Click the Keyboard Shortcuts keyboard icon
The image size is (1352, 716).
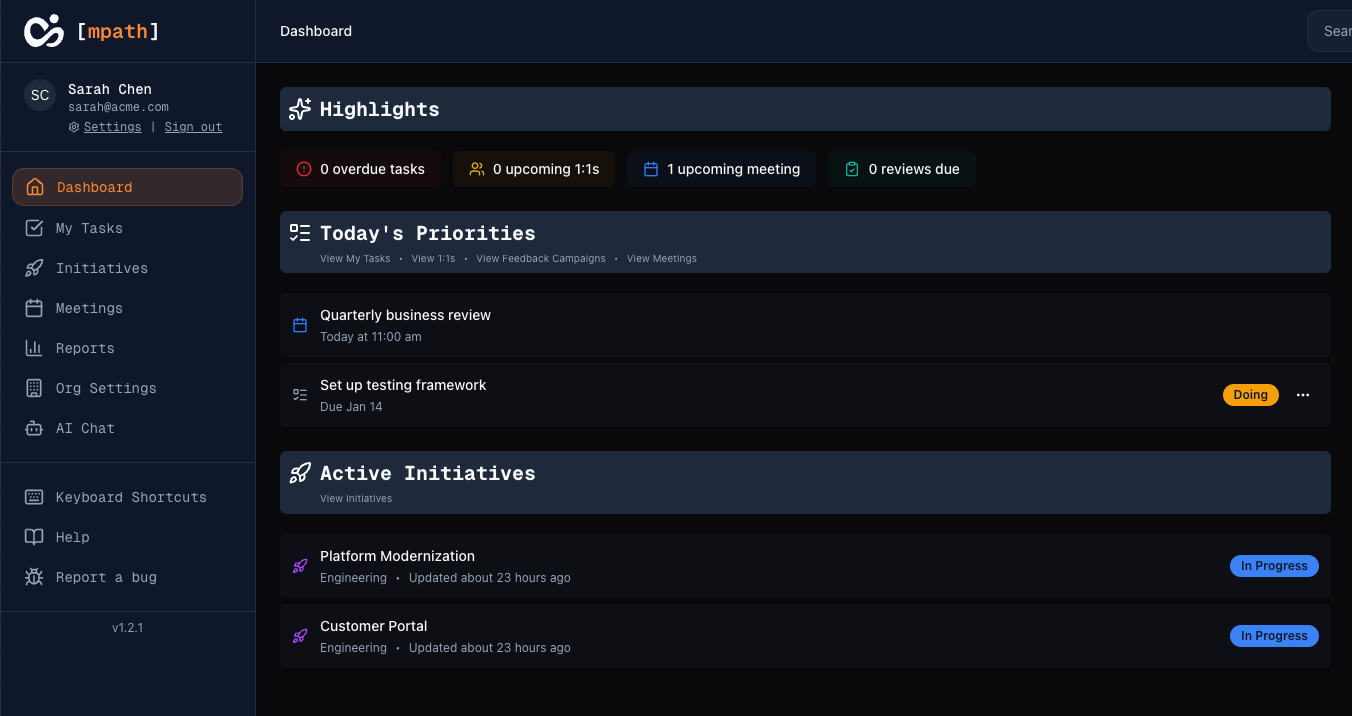(34, 497)
